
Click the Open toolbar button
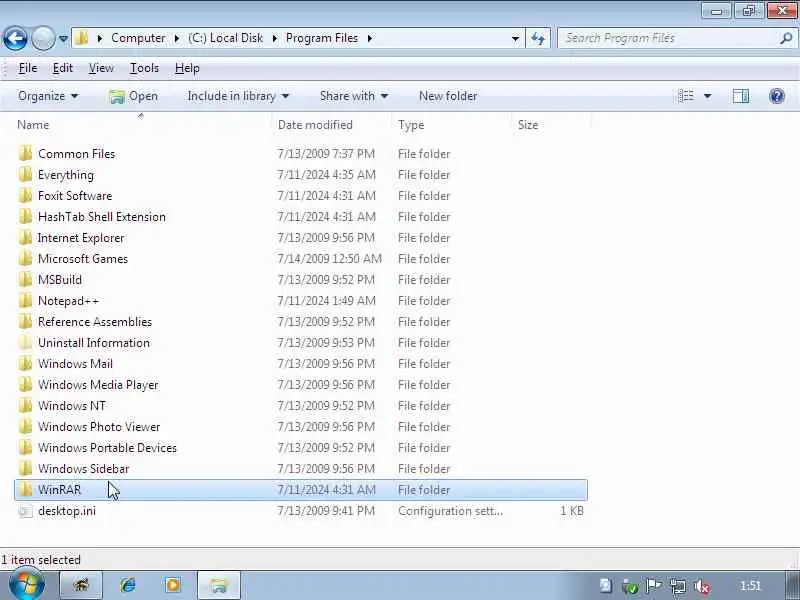tap(134, 96)
